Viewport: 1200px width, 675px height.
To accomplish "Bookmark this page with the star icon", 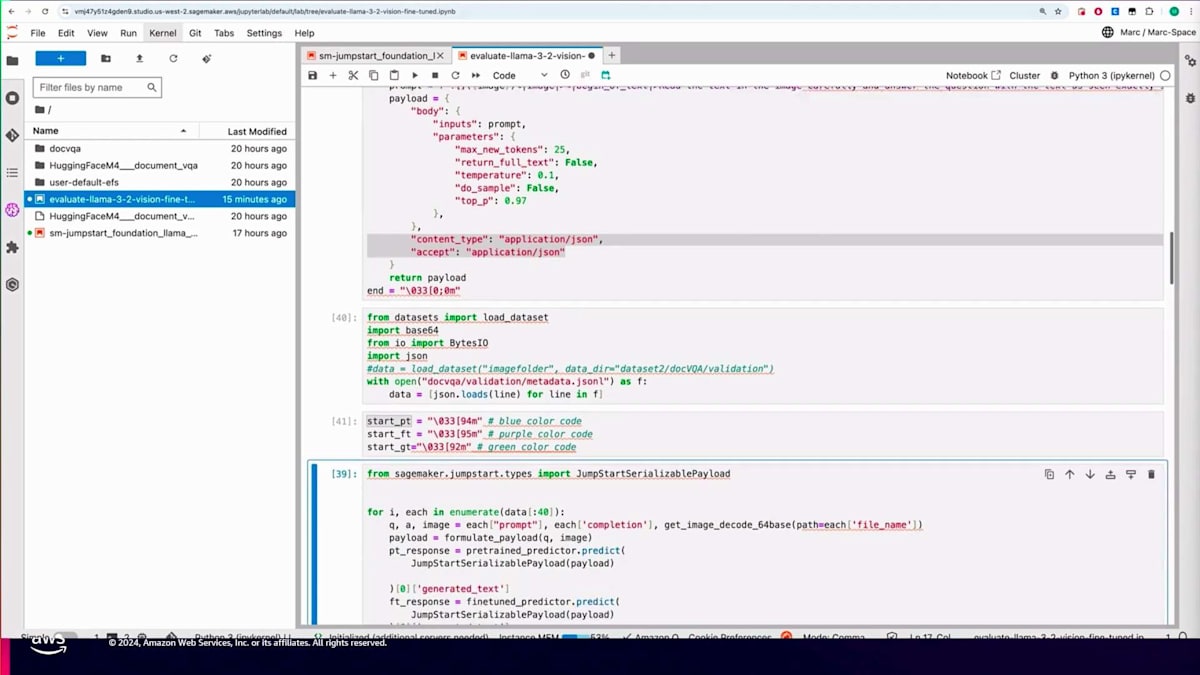I will [1058, 12].
